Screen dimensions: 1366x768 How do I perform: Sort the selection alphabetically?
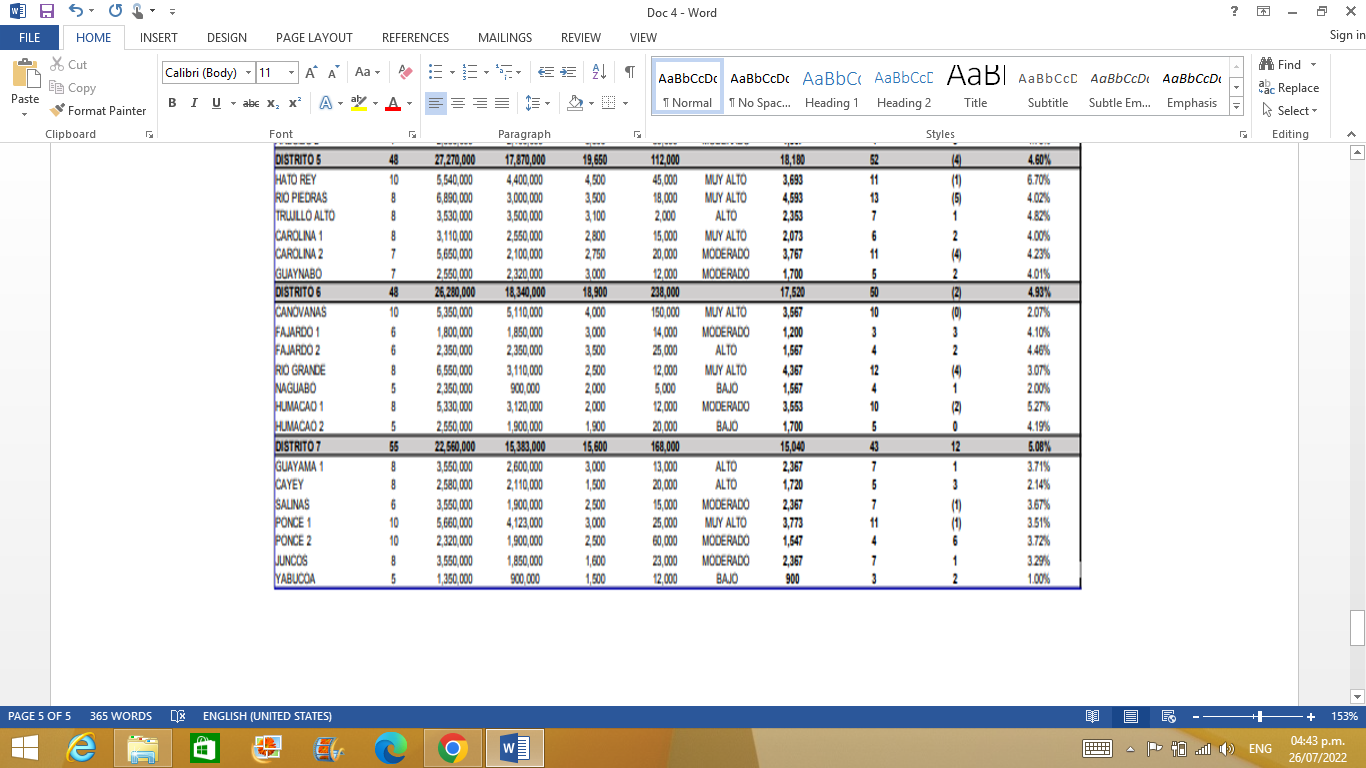tap(599, 72)
